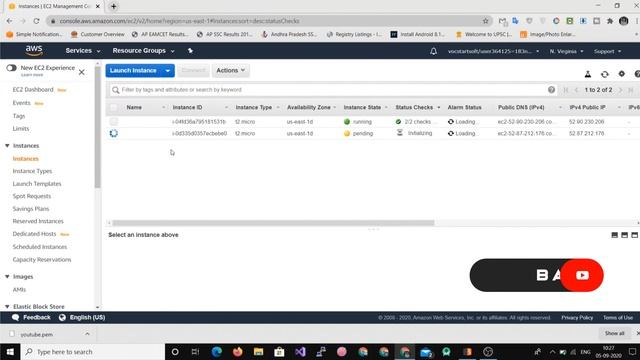Image resolution: width=640 pixels, height=360 pixels.
Task: Open a new browser tab
Action: pos(114,6)
